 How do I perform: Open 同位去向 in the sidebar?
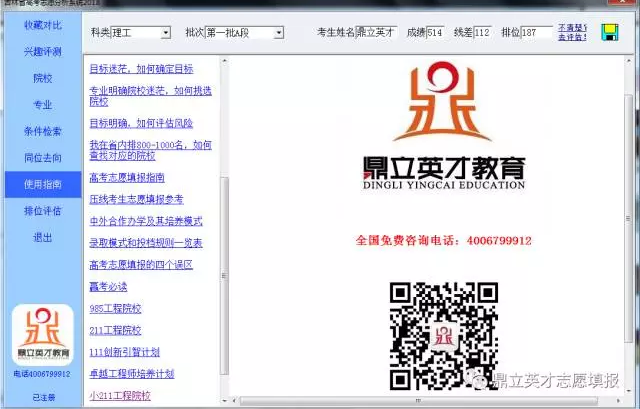[x=43, y=158]
